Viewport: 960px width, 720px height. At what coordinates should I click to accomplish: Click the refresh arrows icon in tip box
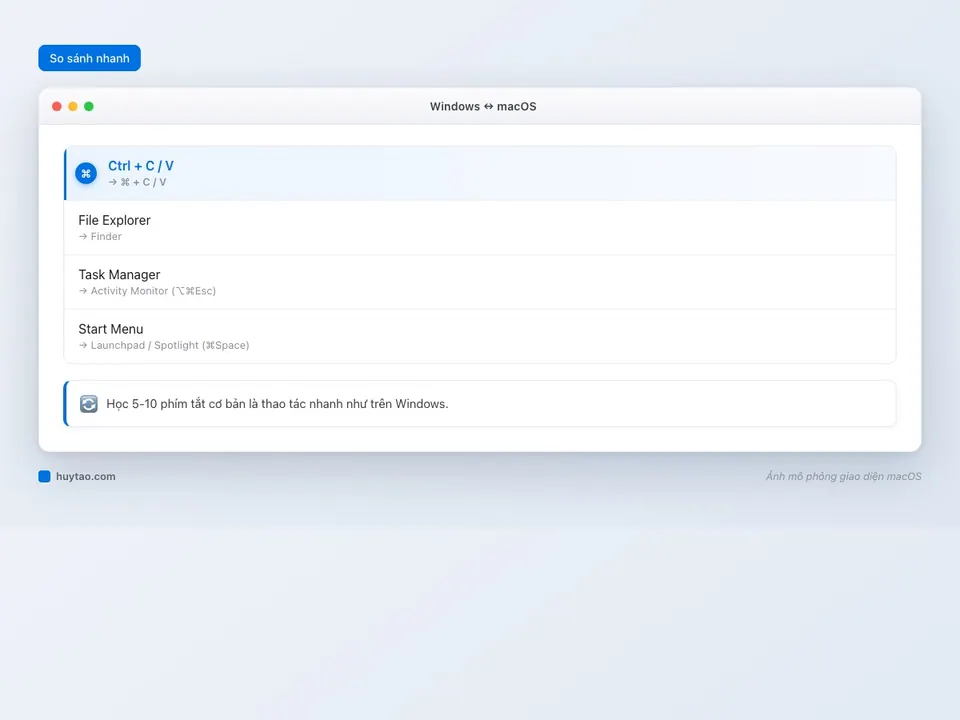tap(89, 404)
